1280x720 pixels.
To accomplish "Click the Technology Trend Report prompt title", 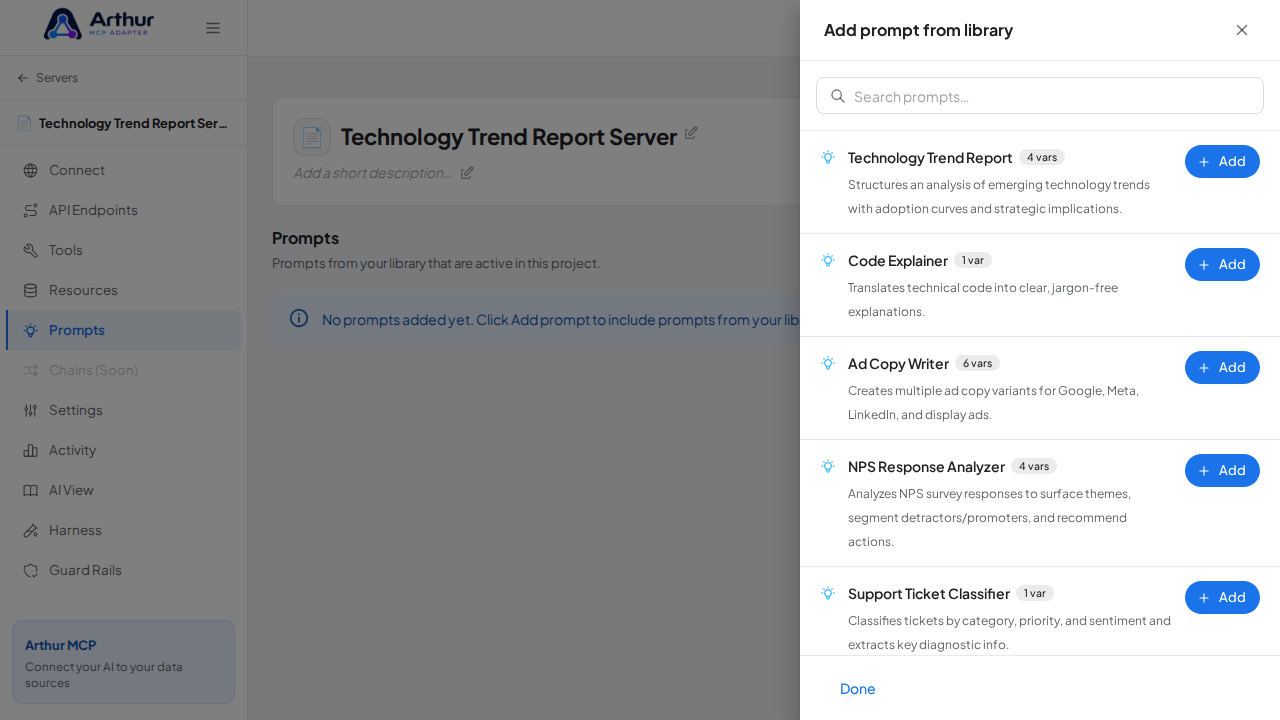I will point(930,158).
